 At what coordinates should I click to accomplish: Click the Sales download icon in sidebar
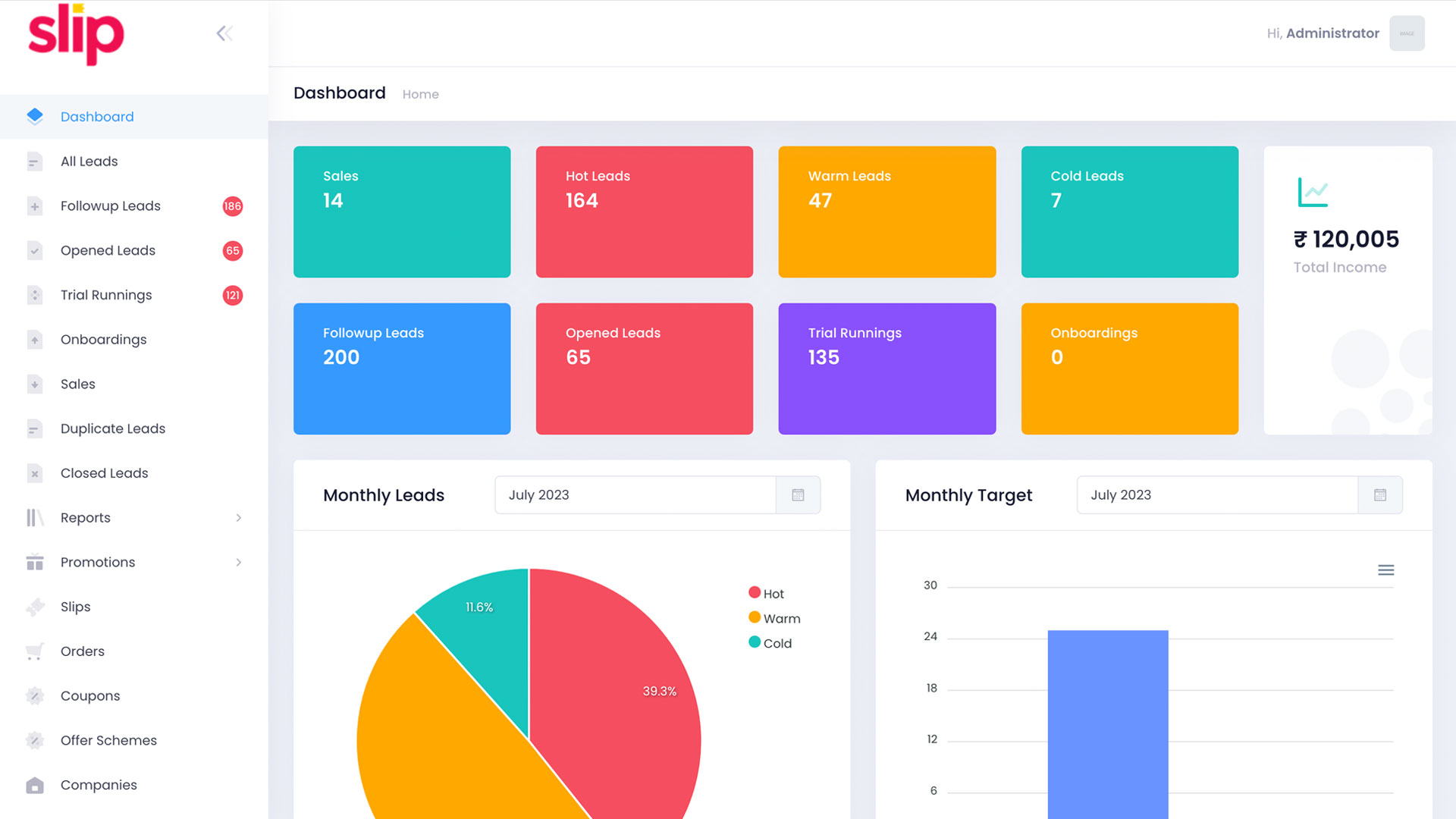[35, 384]
